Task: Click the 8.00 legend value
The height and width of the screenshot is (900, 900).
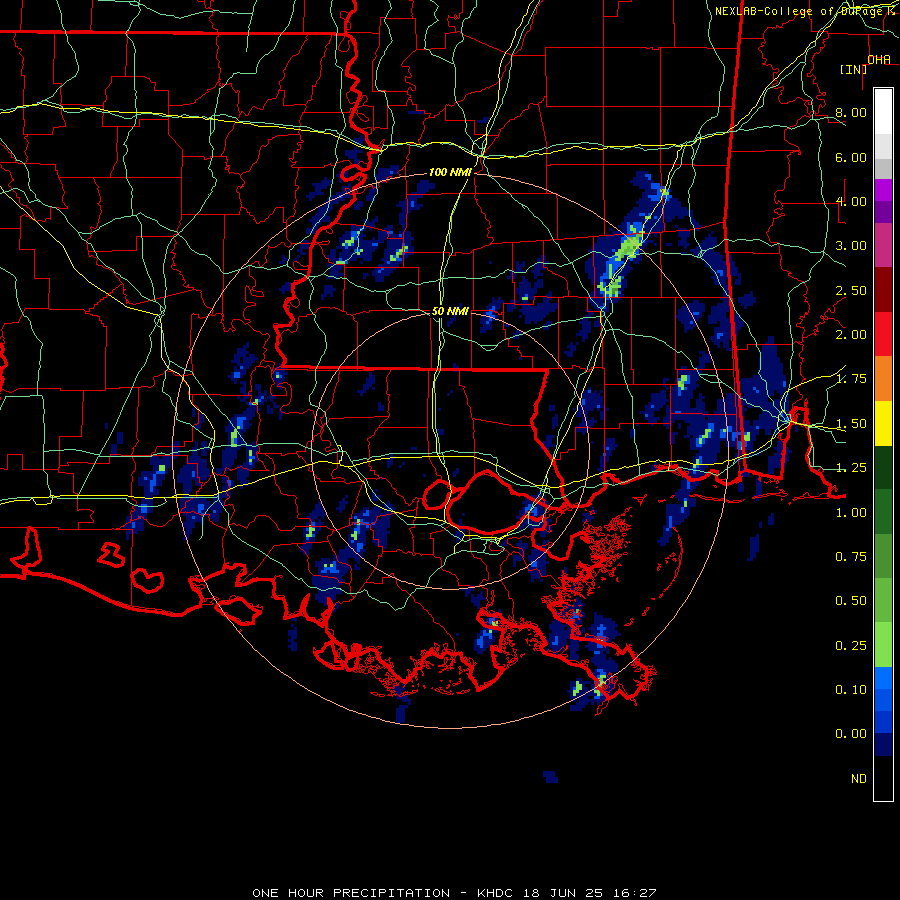Action: tap(851, 112)
